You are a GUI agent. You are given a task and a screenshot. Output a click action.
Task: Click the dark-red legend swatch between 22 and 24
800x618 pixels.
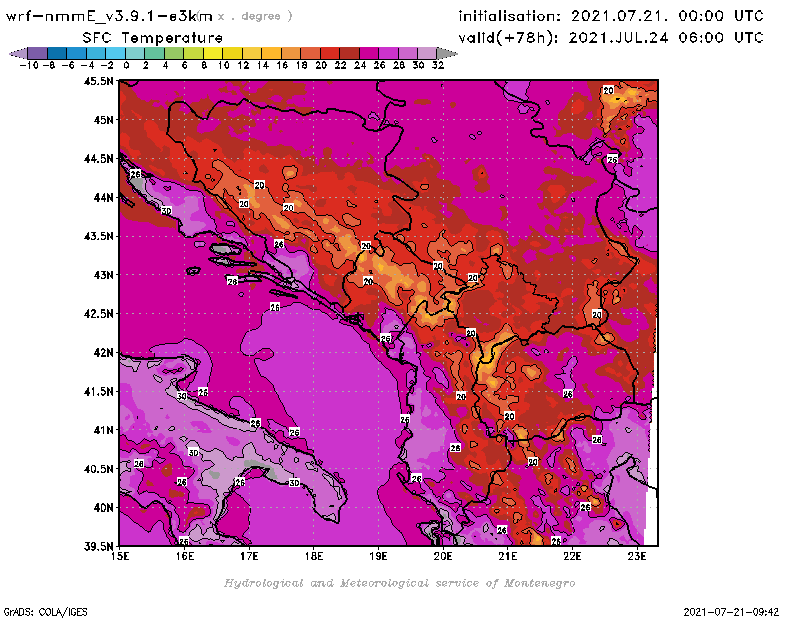click(x=350, y=53)
